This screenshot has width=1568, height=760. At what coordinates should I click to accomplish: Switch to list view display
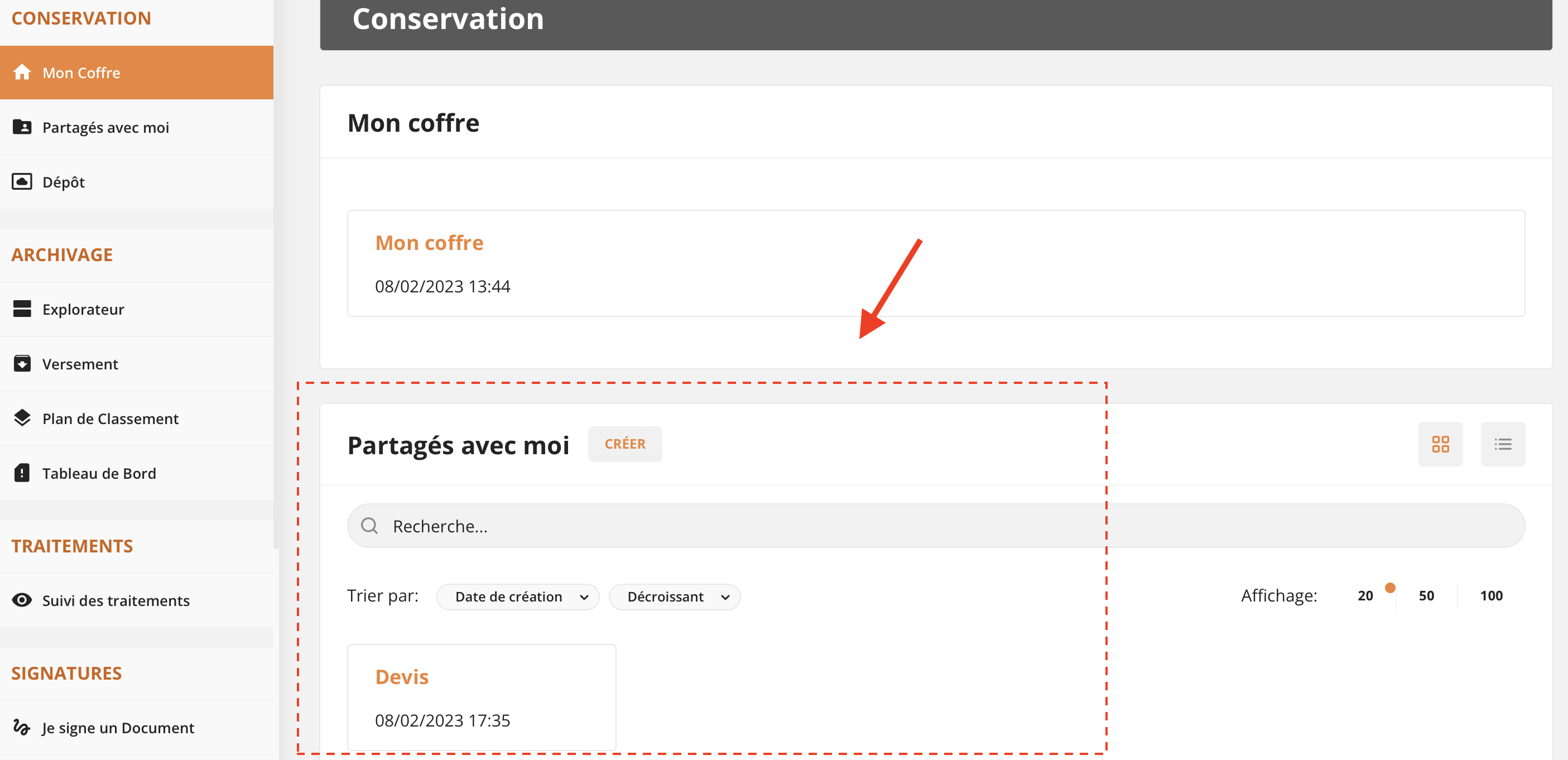pos(1502,444)
